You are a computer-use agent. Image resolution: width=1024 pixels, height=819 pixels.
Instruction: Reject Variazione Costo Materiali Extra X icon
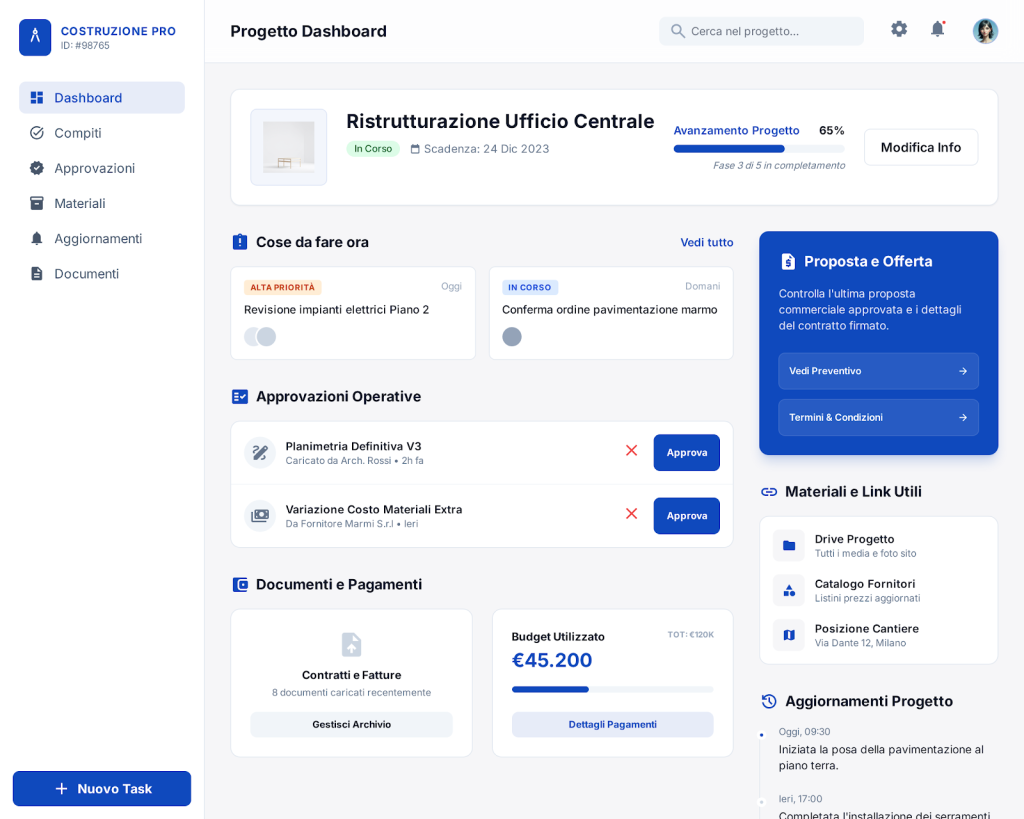pyautogui.click(x=631, y=514)
